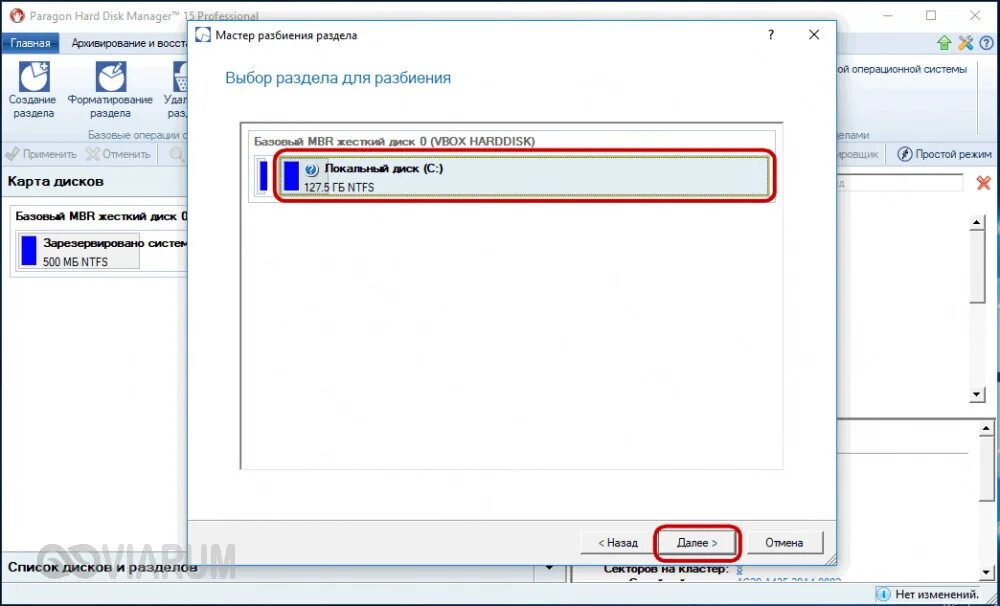Click the Отменить toolbar icon
Image resolution: width=1000 pixels, height=606 pixels.
point(93,154)
